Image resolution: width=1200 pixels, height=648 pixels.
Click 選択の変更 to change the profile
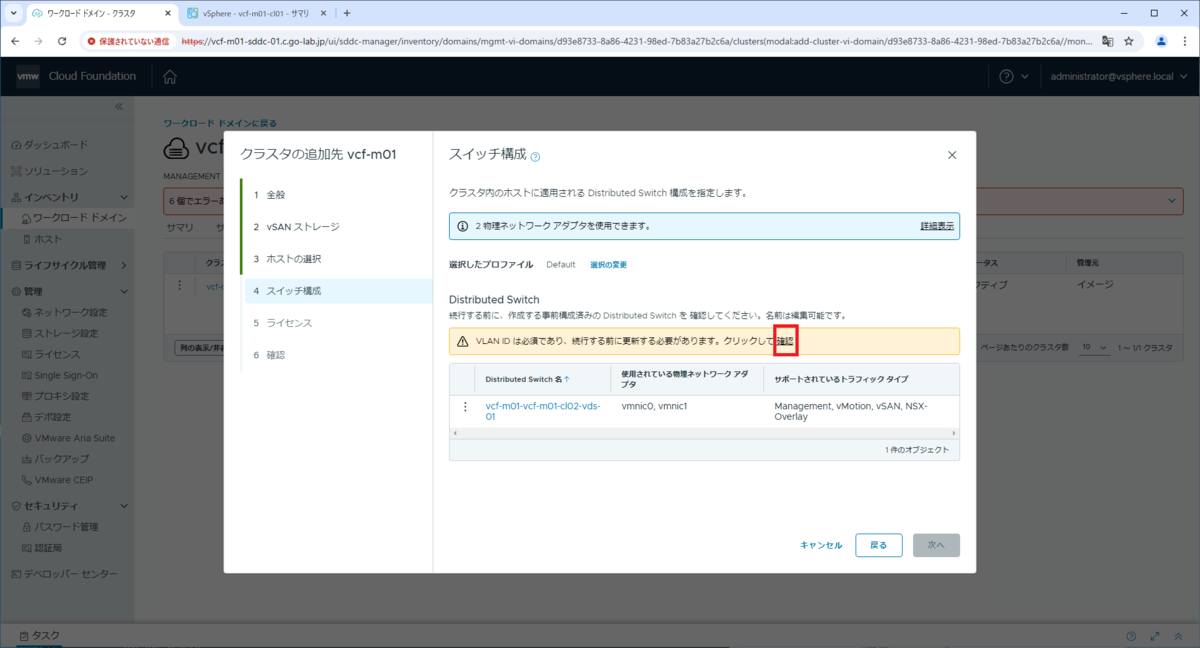pyautogui.click(x=608, y=265)
